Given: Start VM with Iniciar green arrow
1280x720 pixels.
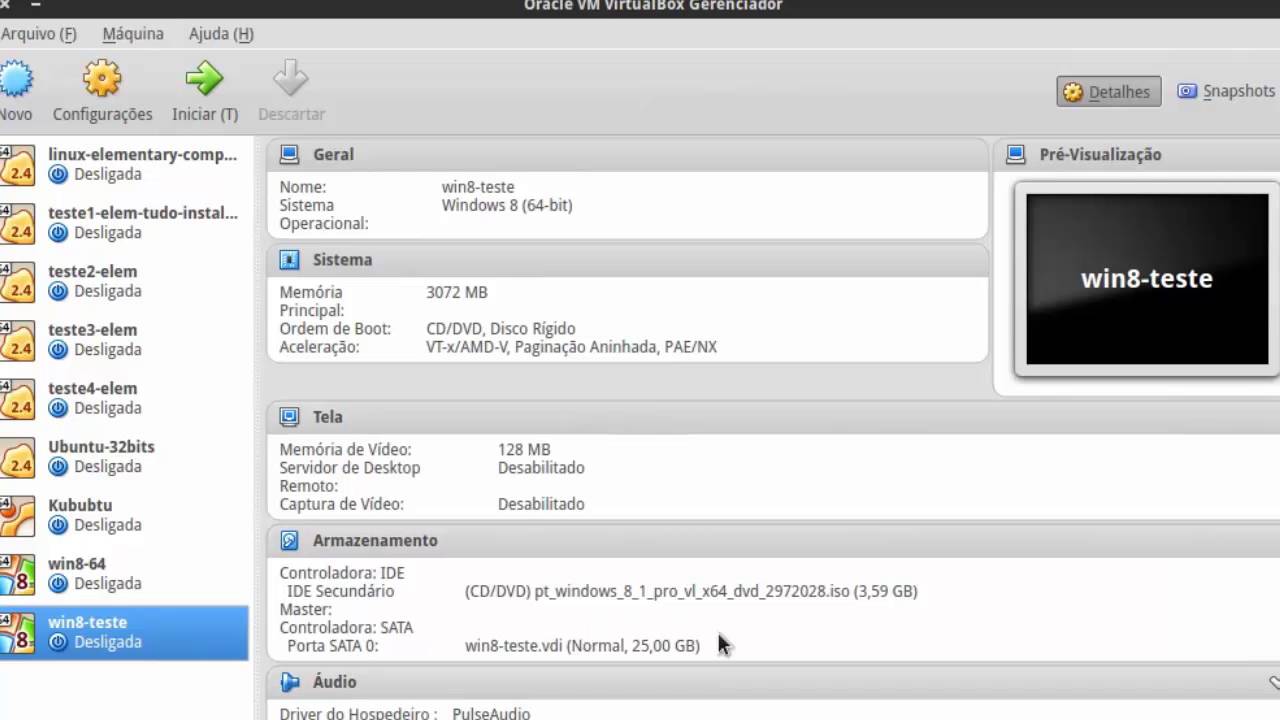Looking at the screenshot, I should (204, 78).
